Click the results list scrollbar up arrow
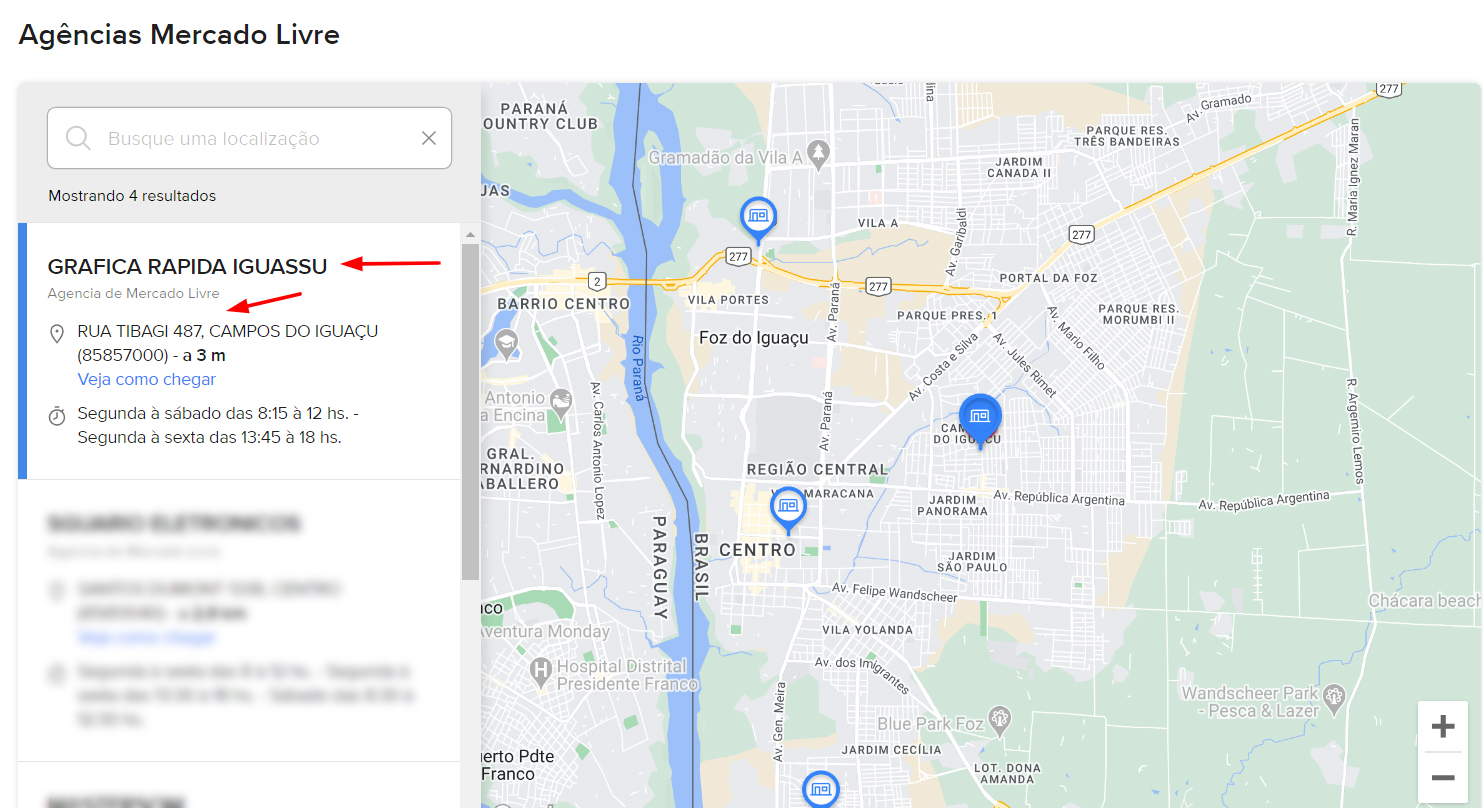1483x808 pixels. pos(470,234)
